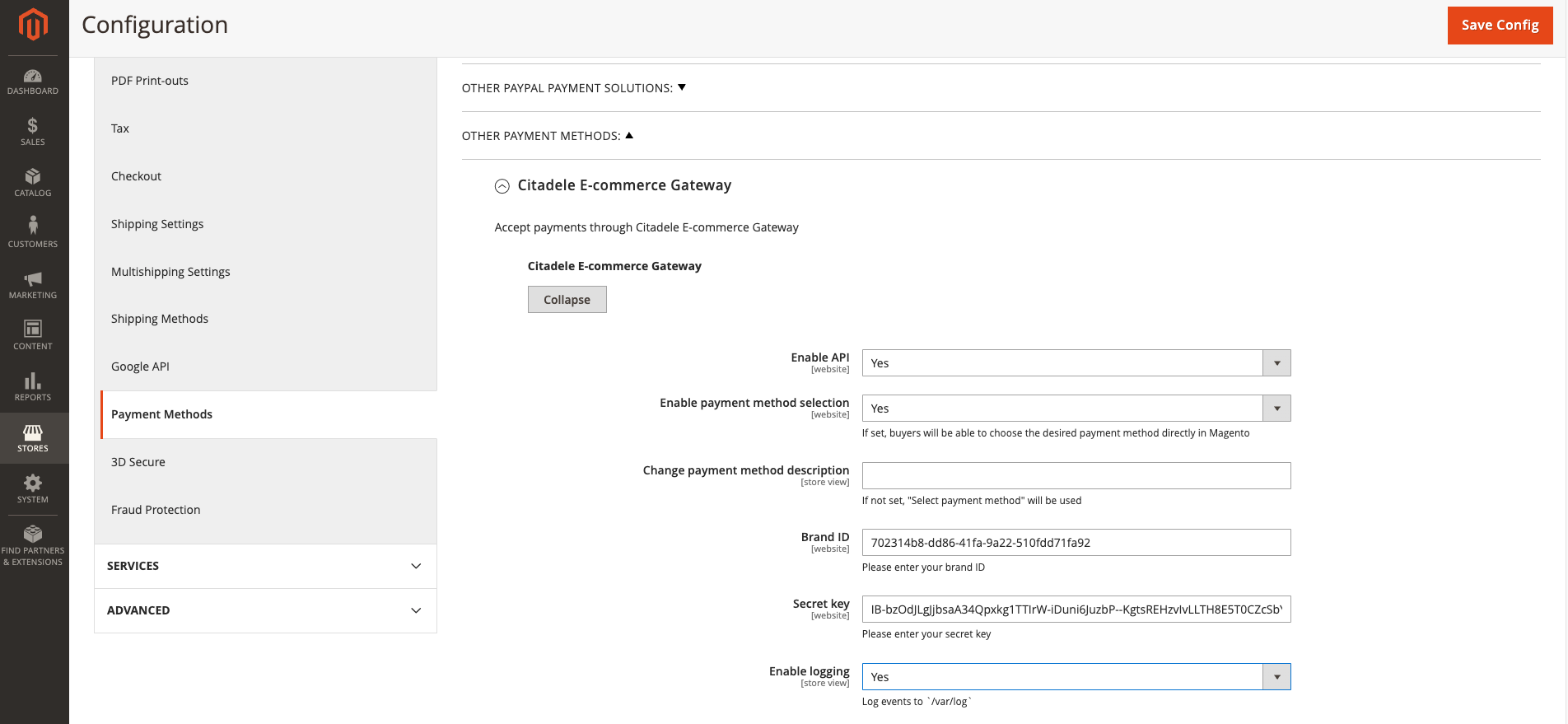1568x724 pixels.
Task: Click 'Please enter your brand ID' hint
Action: [923, 568]
